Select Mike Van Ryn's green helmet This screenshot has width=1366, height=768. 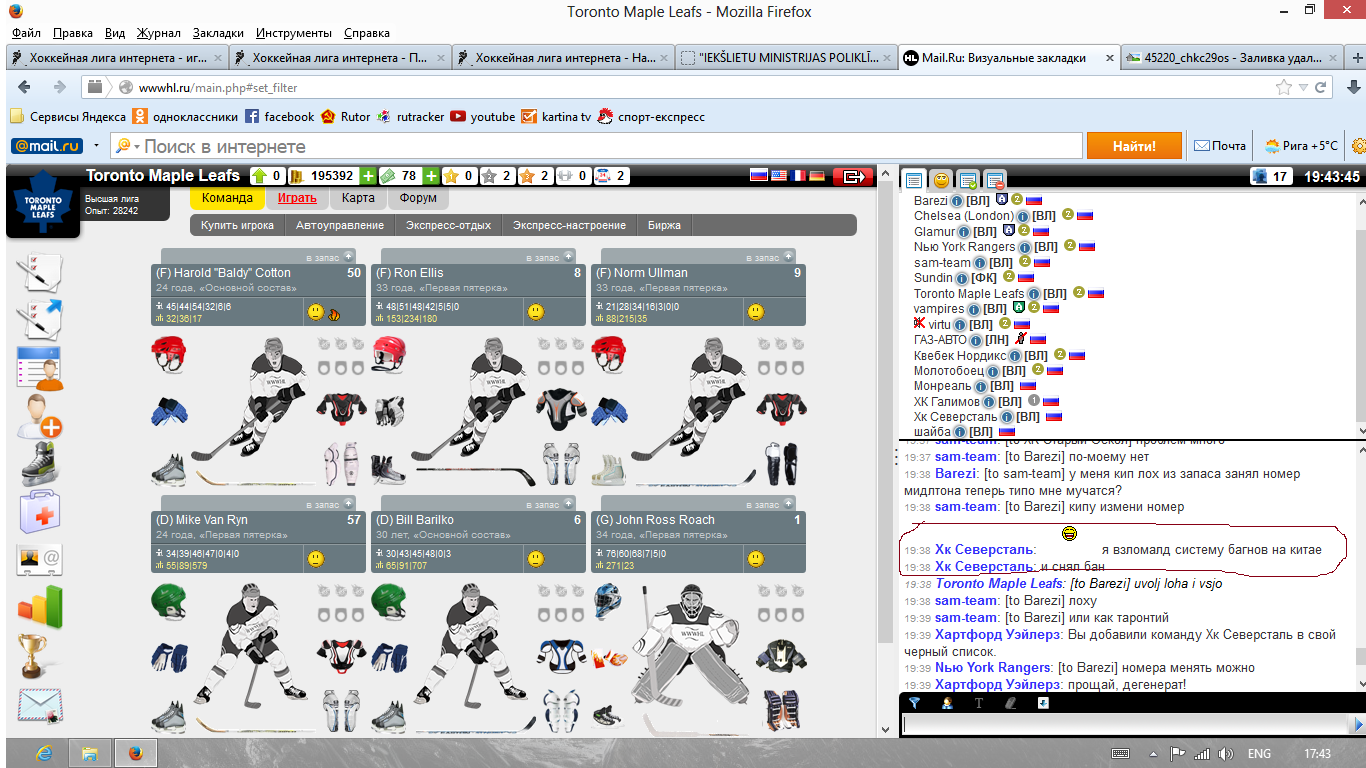[169, 601]
